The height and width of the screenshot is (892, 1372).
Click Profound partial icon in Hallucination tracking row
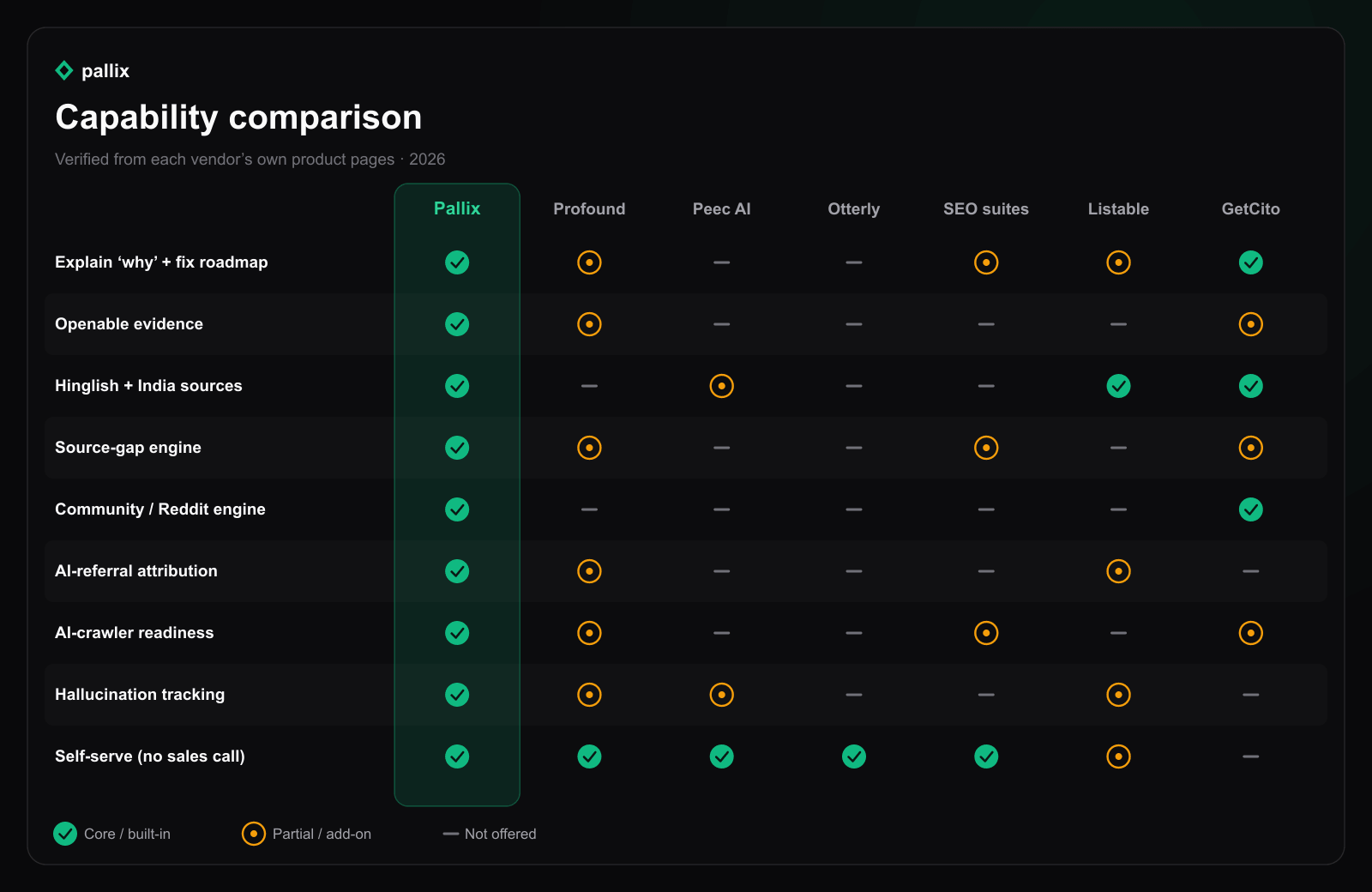point(589,695)
